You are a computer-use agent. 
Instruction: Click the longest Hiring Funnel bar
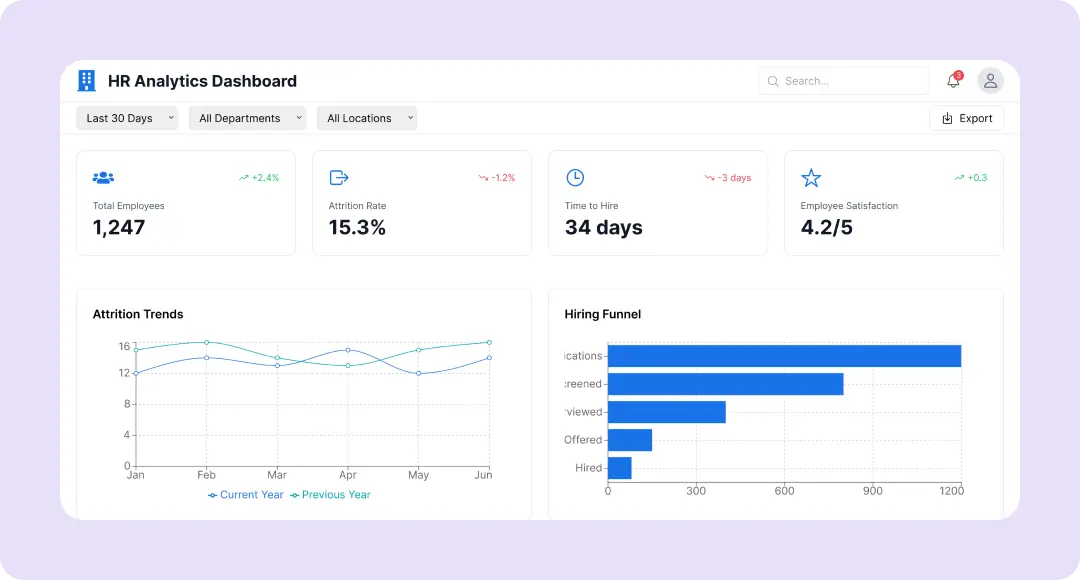[784, 356]
